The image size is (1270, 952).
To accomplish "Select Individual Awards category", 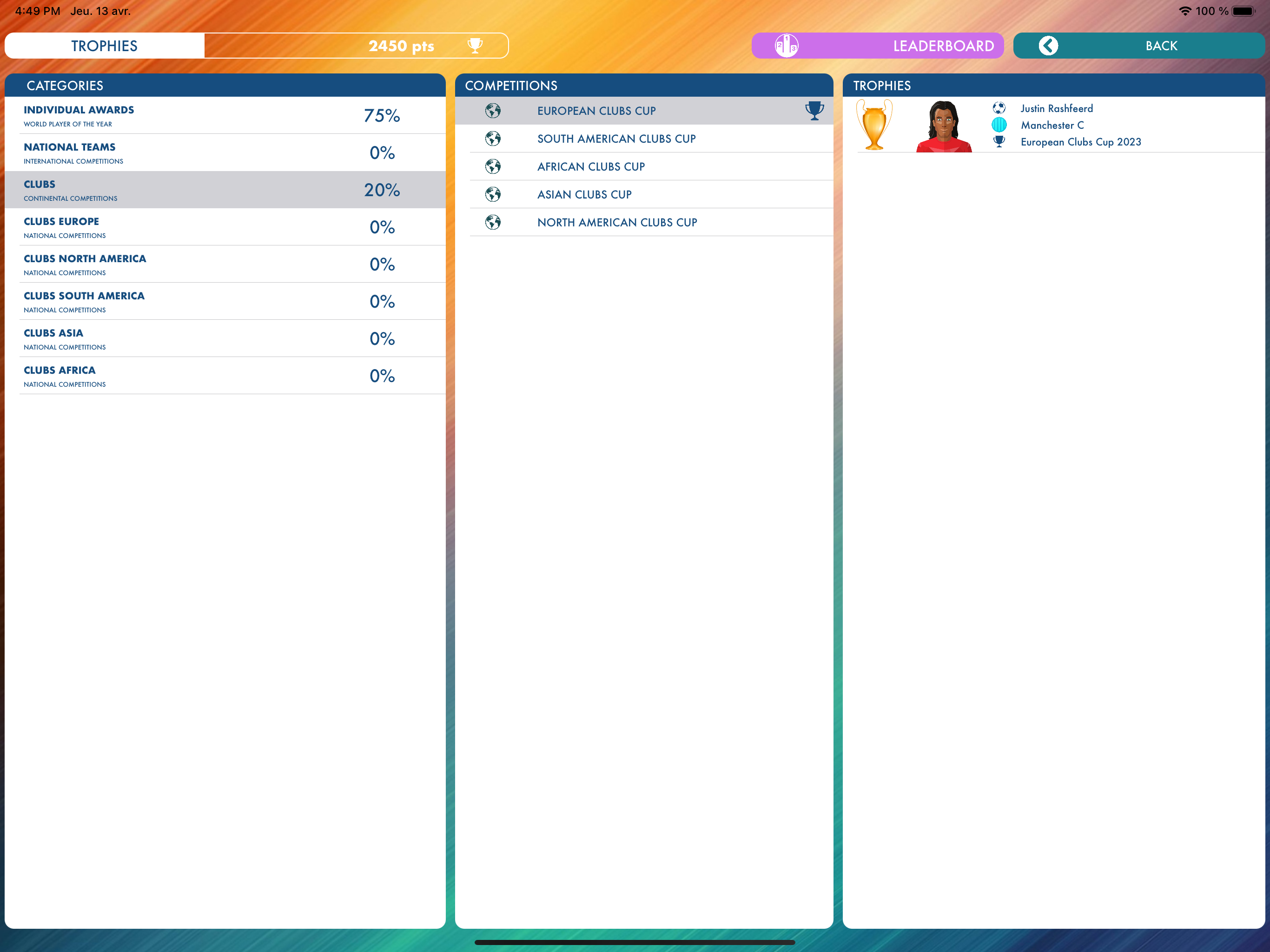I will (225, 115).
